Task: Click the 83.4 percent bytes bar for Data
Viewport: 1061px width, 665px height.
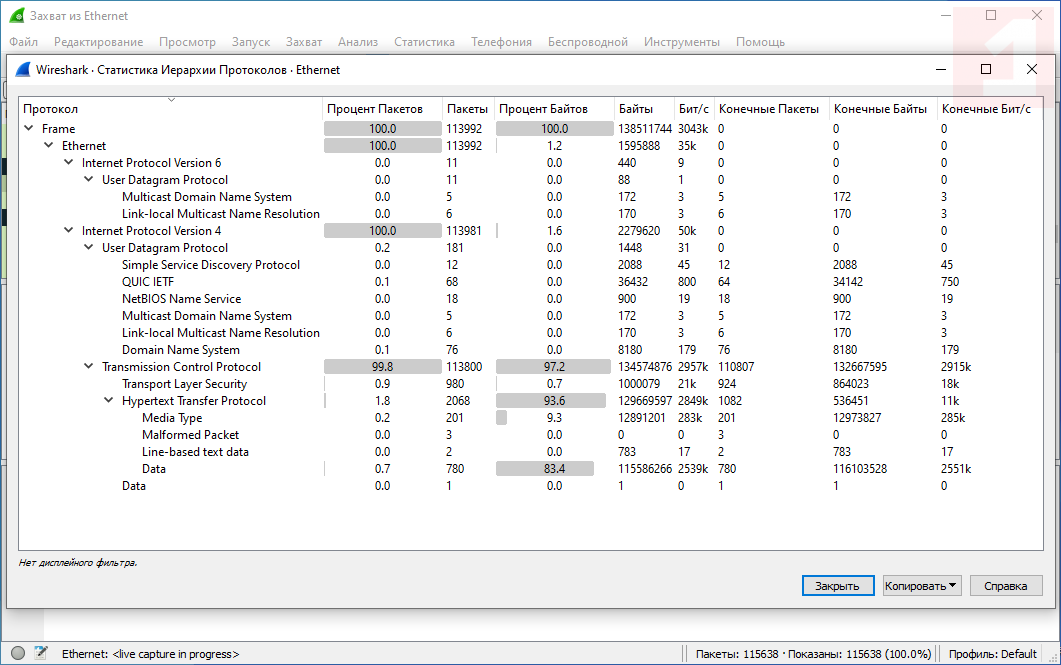Action: point(545,468)
